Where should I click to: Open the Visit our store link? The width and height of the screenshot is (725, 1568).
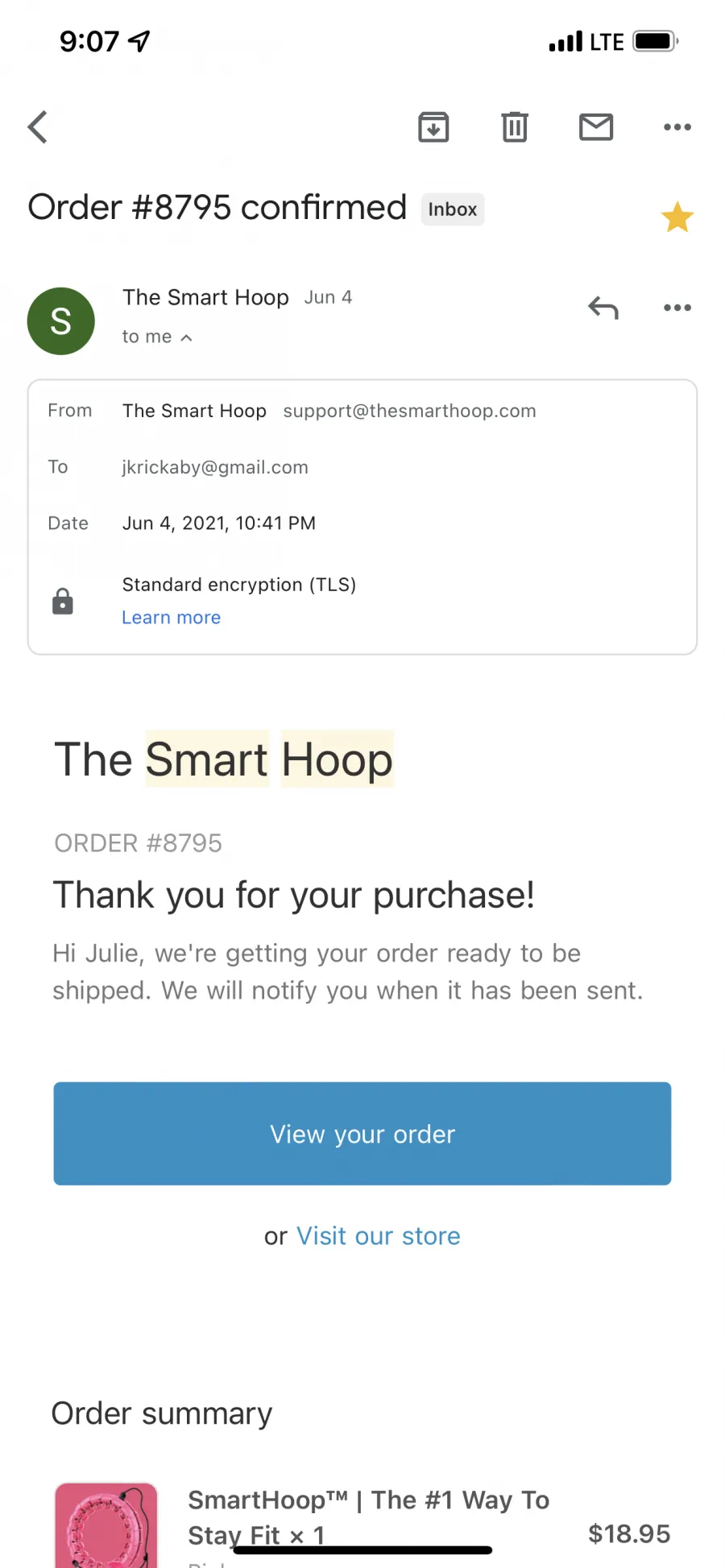379,1235
